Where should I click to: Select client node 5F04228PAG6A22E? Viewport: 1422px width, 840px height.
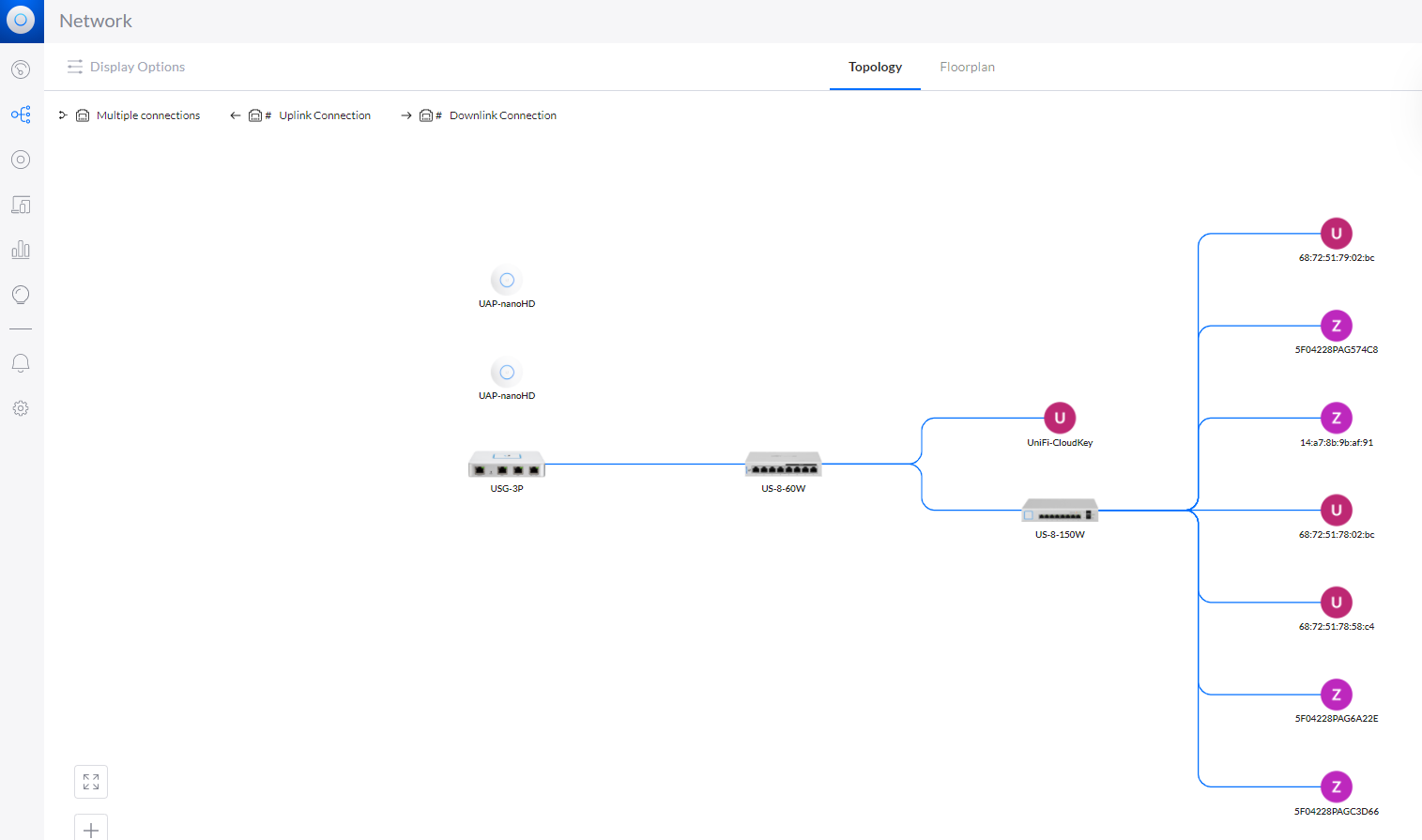[x=1337, y=695]
